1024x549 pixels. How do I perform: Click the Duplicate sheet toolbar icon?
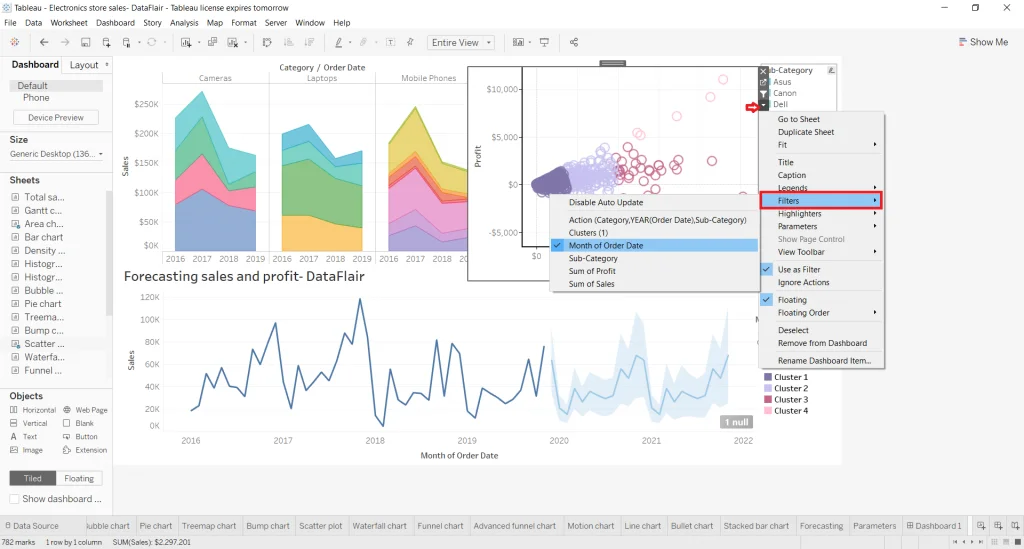(212, 42)
